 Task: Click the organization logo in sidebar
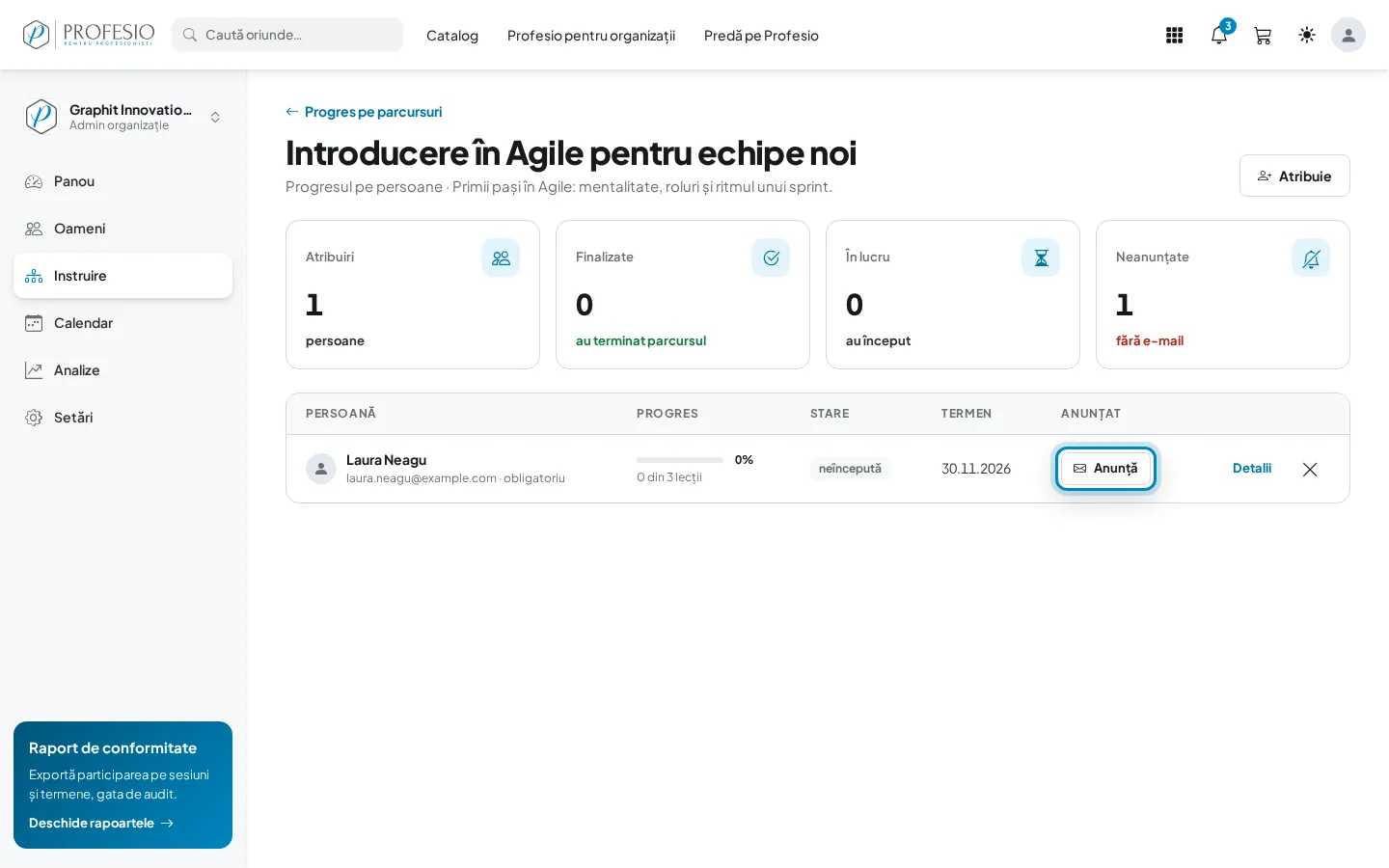[x=41, y=117]
